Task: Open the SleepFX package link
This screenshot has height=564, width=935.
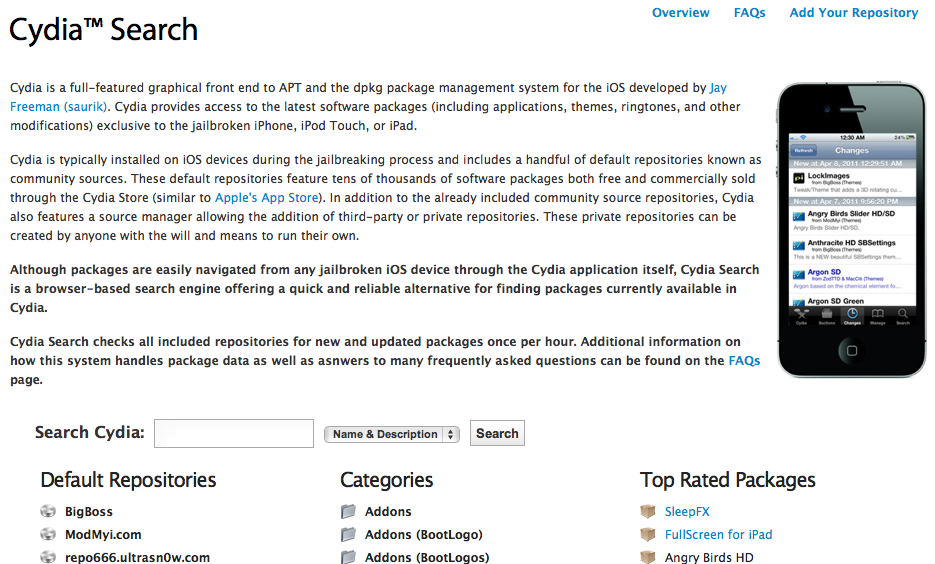Action: (x=687, y=512)
